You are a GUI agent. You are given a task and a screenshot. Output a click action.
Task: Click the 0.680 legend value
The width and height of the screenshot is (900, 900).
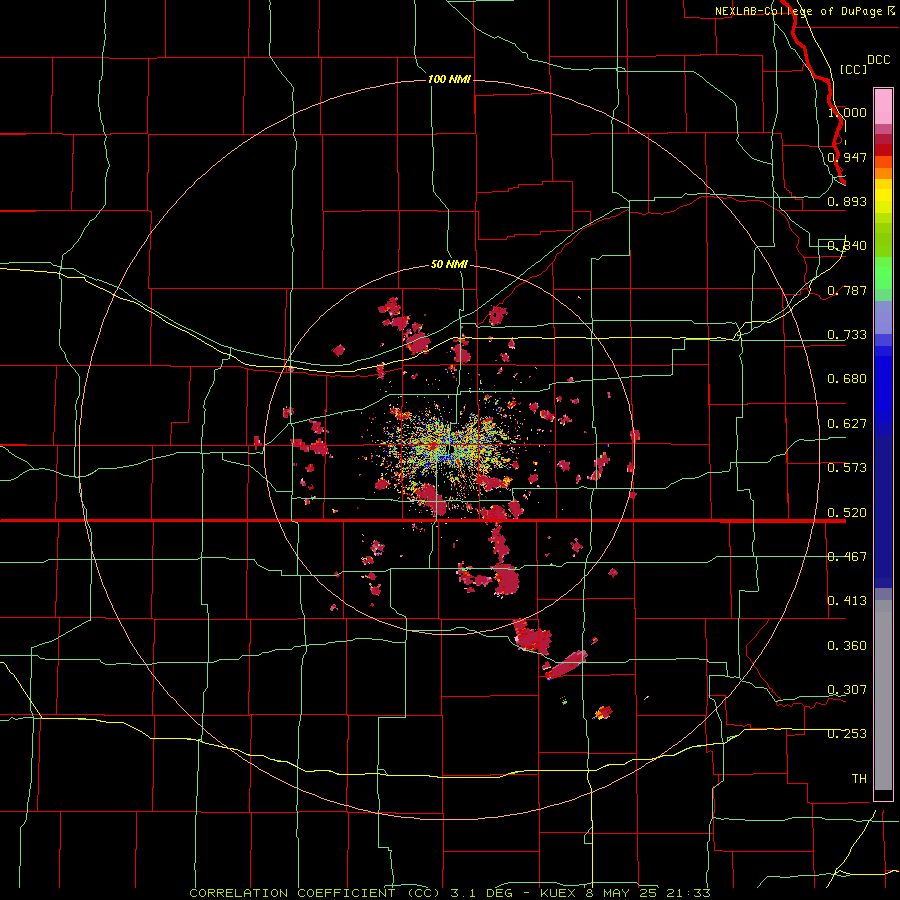click(847, 379)
